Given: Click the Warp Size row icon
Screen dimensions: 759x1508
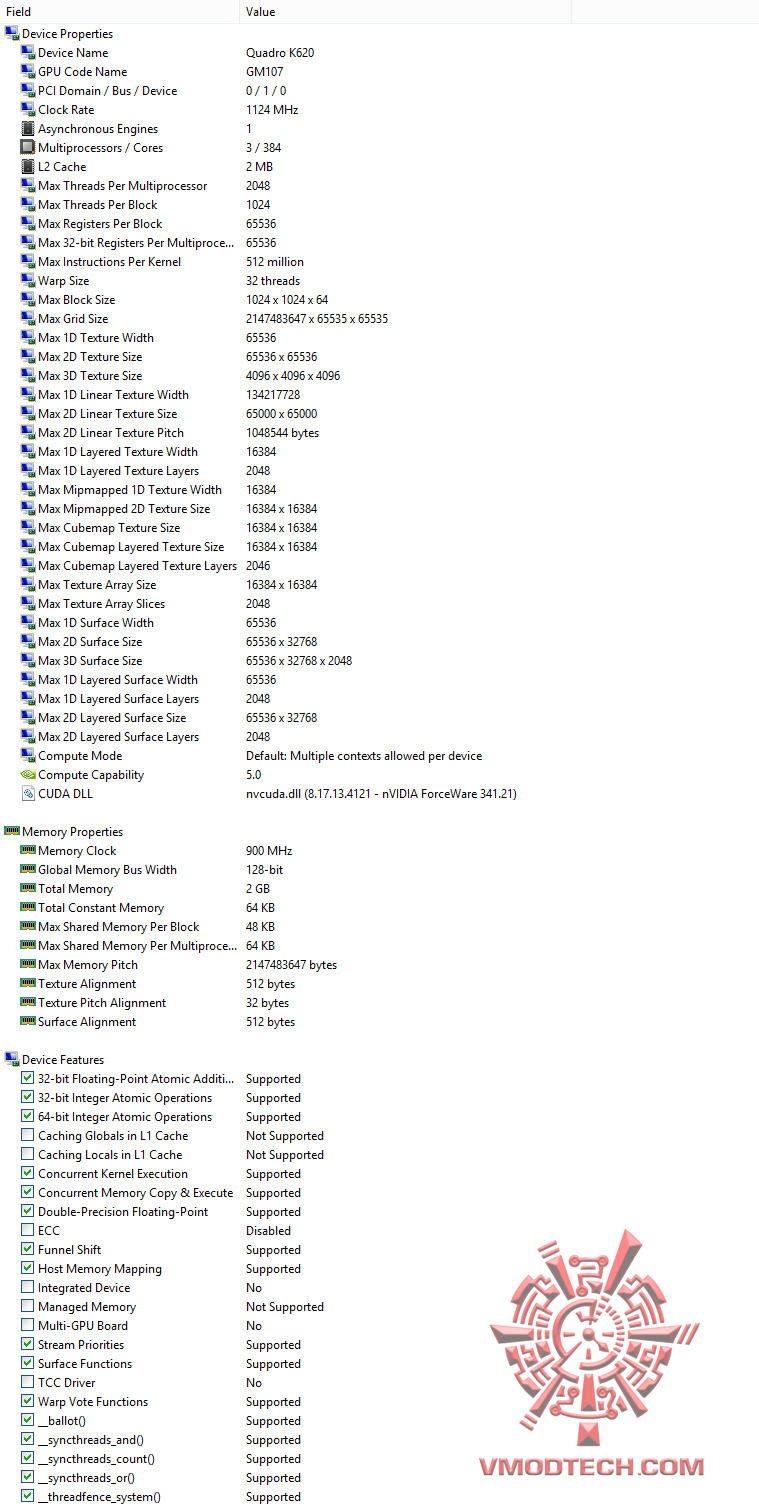Looking at the screenshot, I should 28,280.
